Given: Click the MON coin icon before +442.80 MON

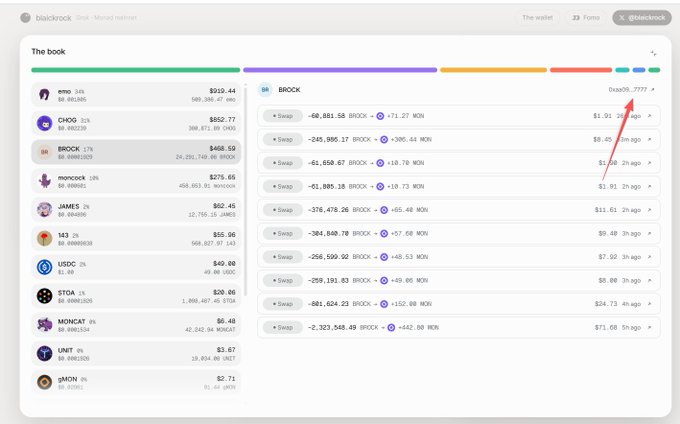Looking at the screenshot, I should (391, 327).
